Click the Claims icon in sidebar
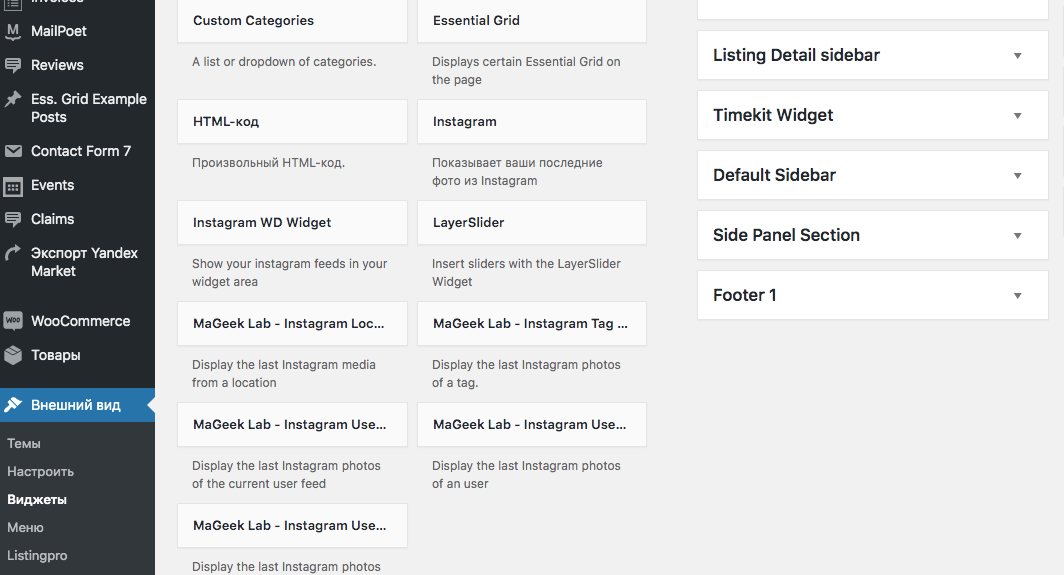Image resolution: width=1064 pixels, height=575 pixels. [13, 219]
